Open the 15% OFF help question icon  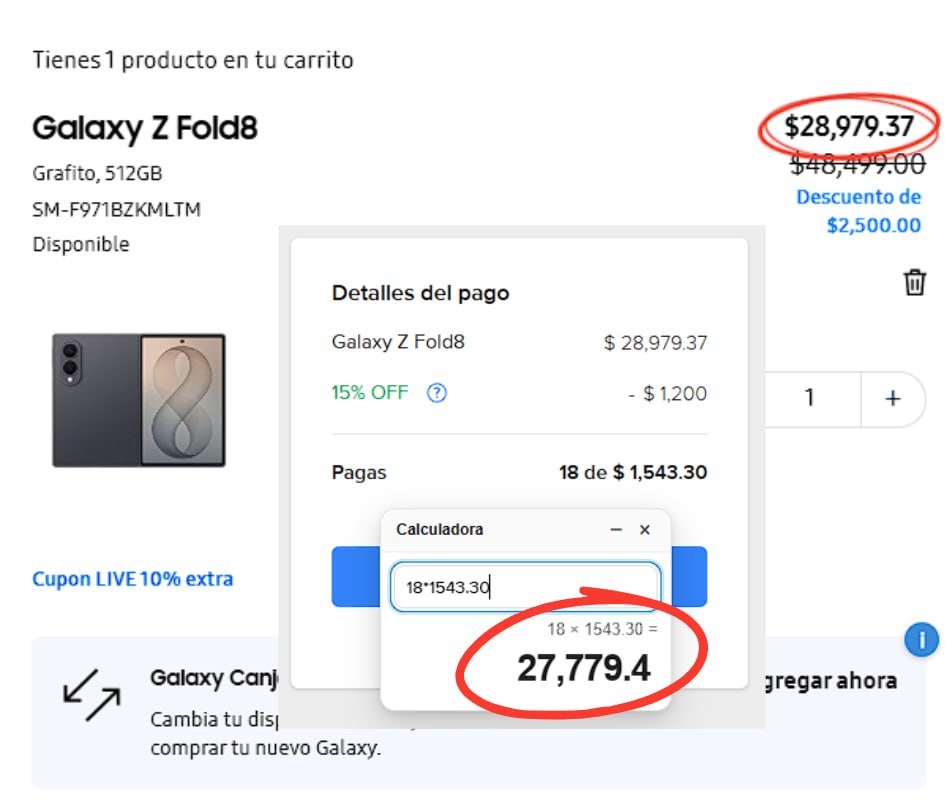(437, 393)
